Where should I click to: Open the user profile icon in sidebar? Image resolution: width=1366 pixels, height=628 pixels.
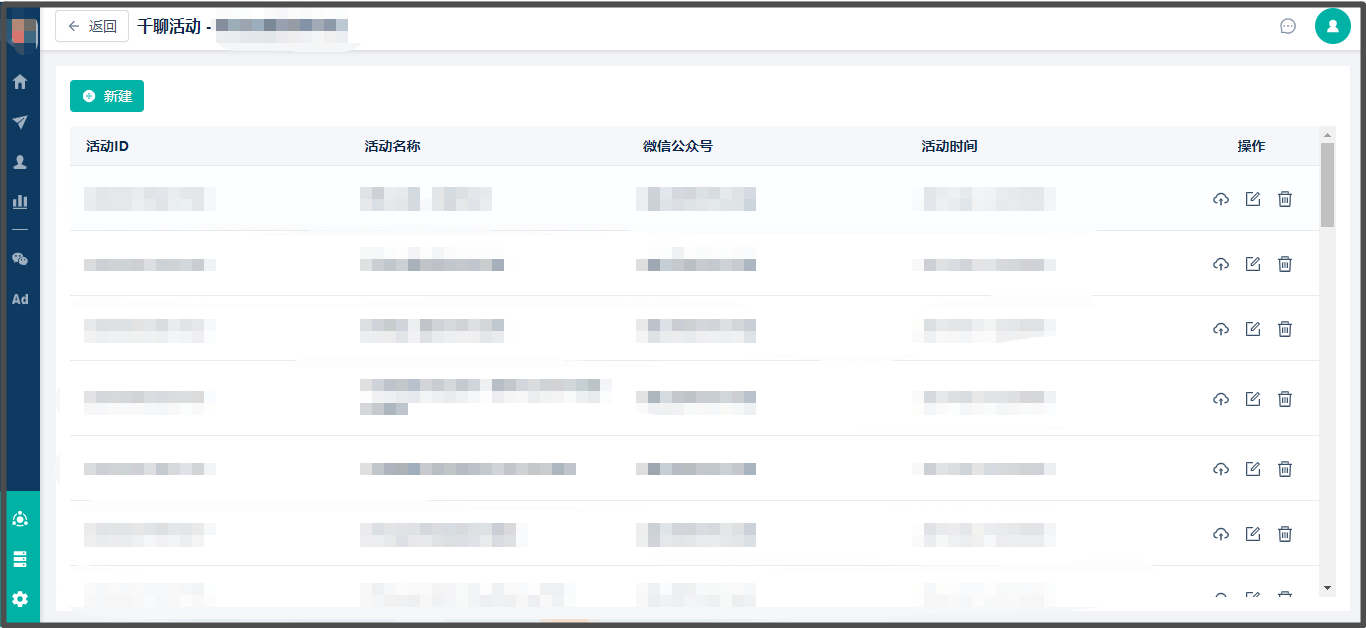pyautogui.click(x=20, y=162)
